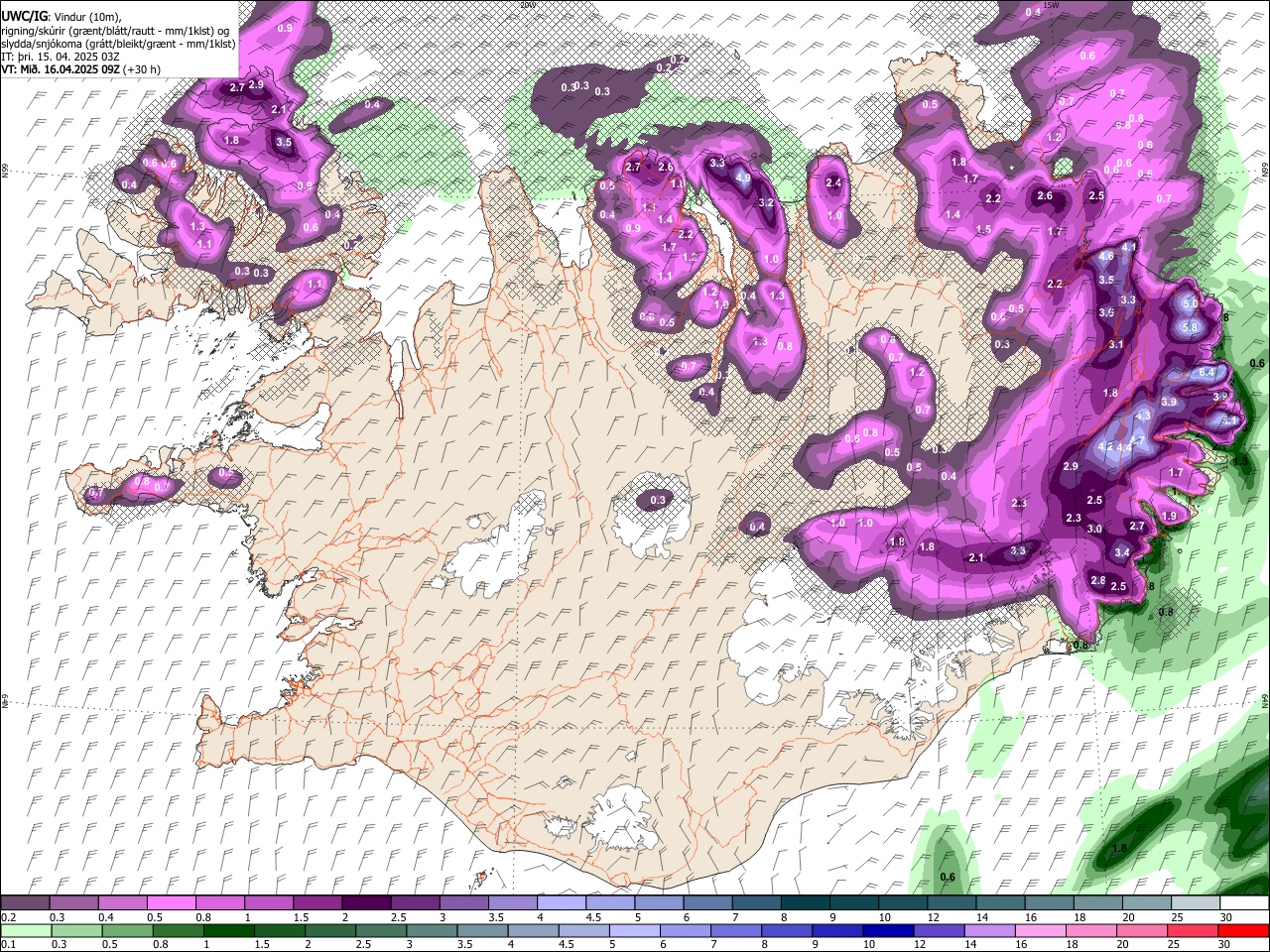1270x952 pixels.
Task: Click the slydda/snjókoma legend description line
Action: click(118, 43)
